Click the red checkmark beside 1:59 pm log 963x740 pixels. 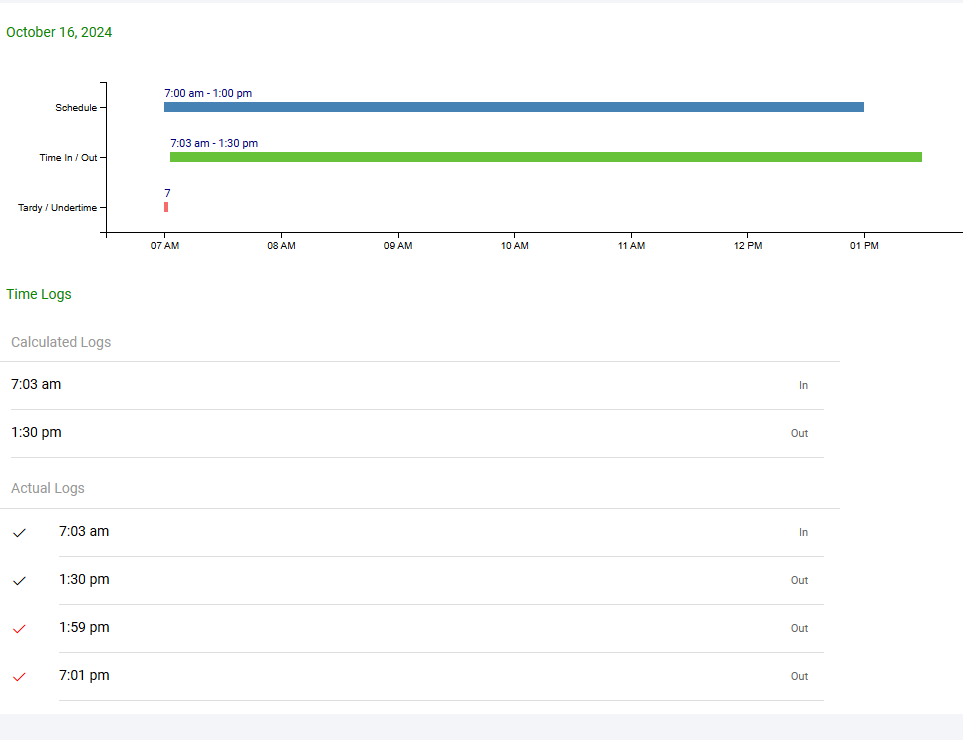[x=19, y=629]
